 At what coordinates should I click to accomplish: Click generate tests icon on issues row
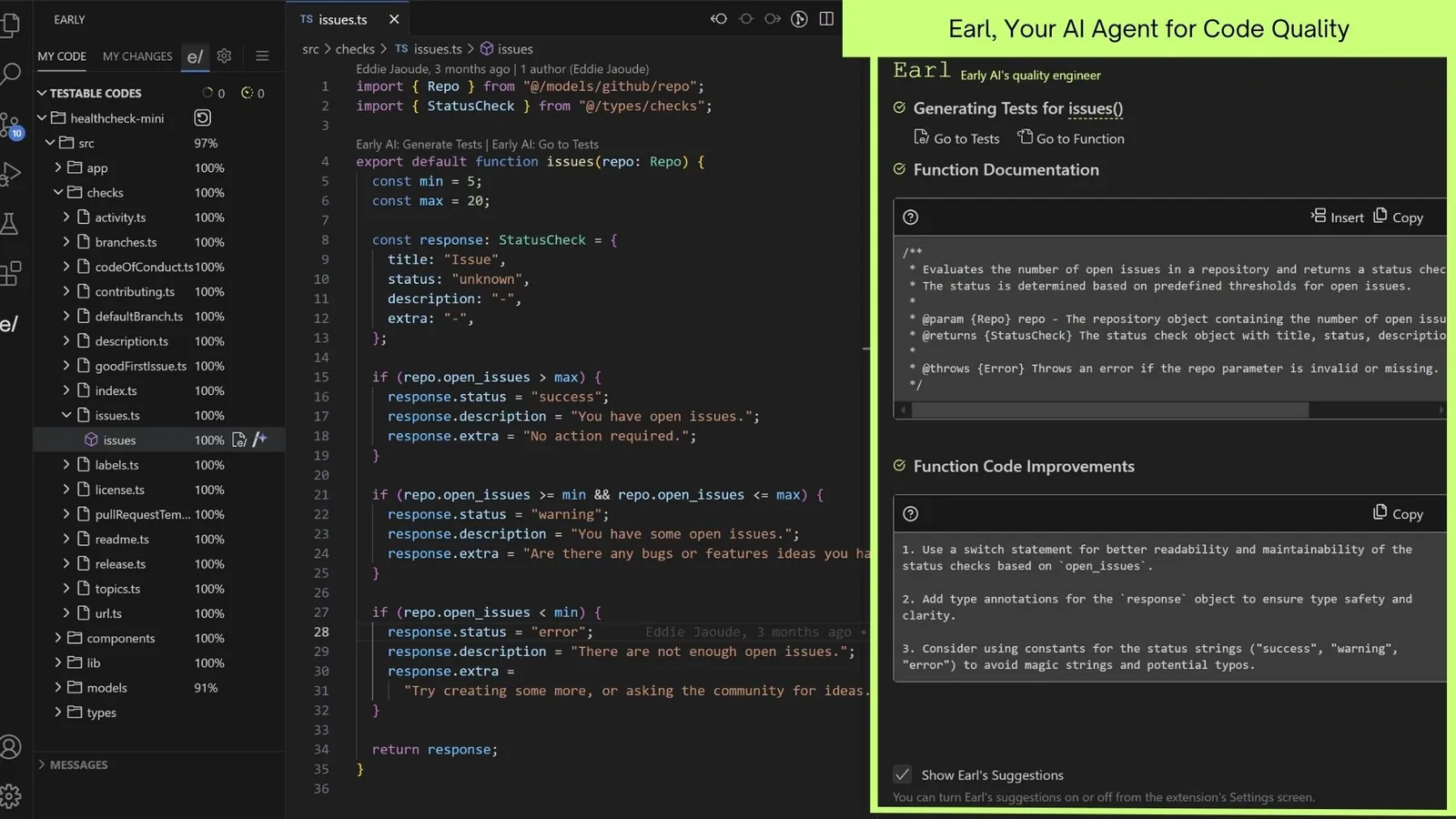point(259,440)
